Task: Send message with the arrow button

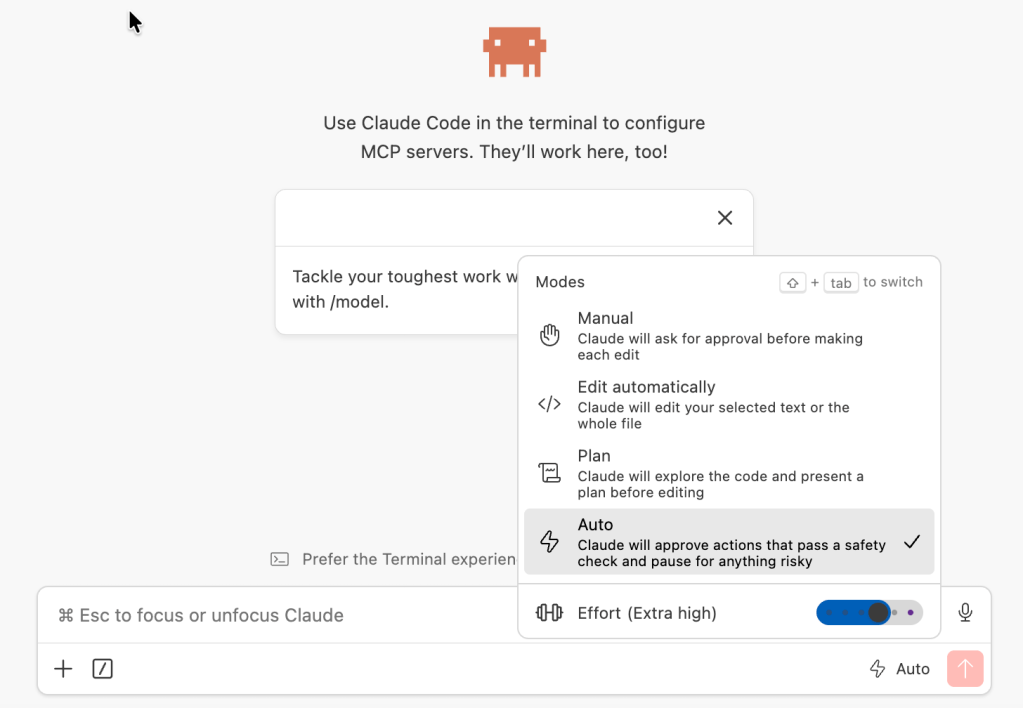Action: 965,669
